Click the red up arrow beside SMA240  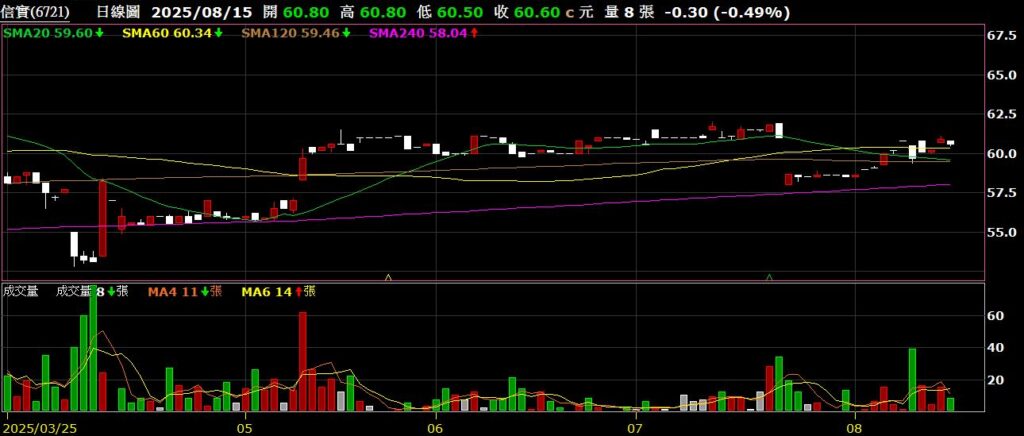coord(474,33)
